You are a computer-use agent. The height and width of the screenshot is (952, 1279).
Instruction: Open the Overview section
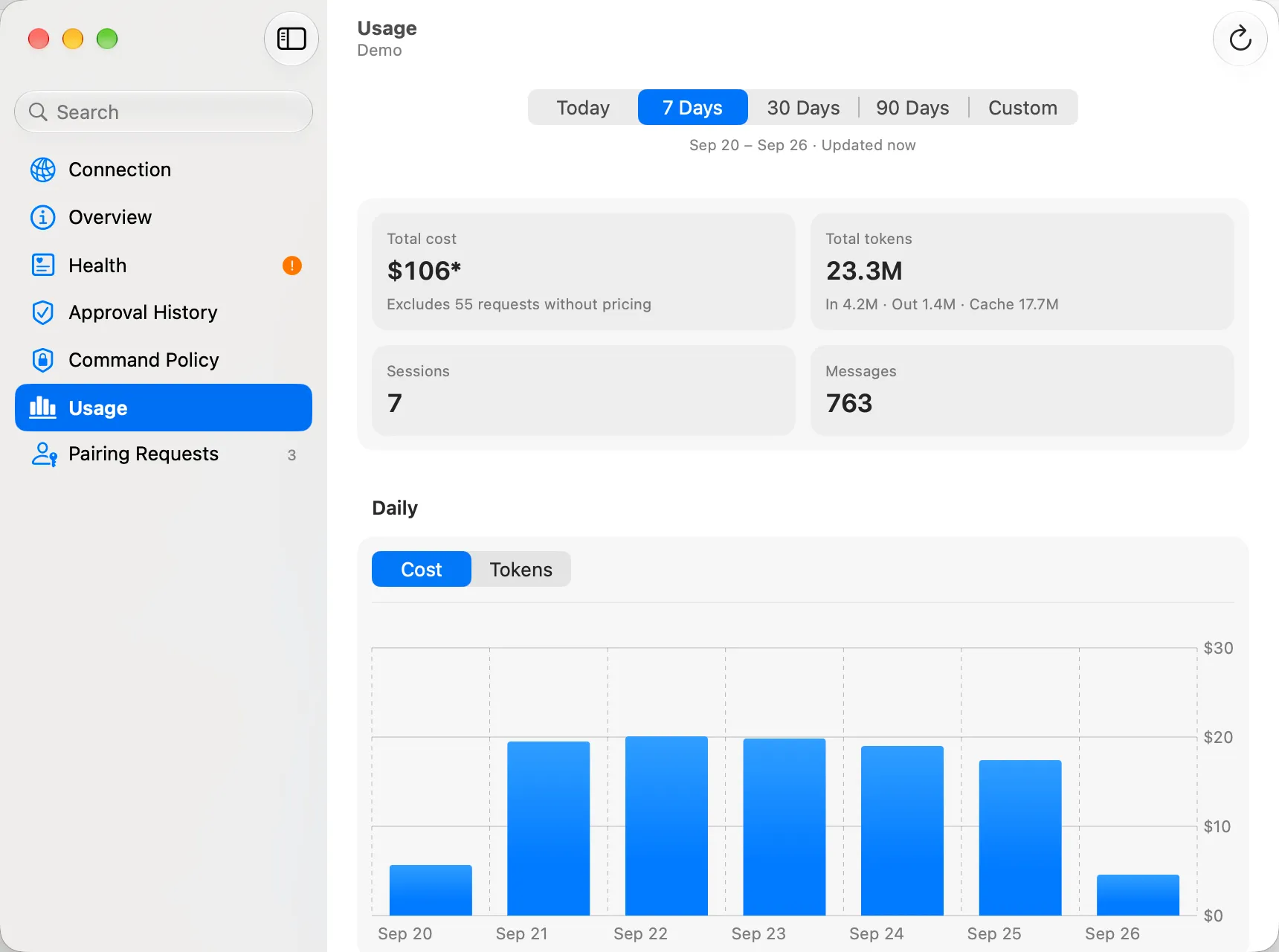point(164,217)
